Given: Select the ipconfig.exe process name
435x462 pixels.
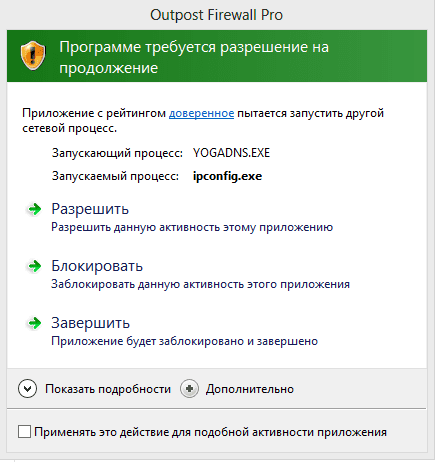Looking at the screenshot, I should (x=227, y=176).
